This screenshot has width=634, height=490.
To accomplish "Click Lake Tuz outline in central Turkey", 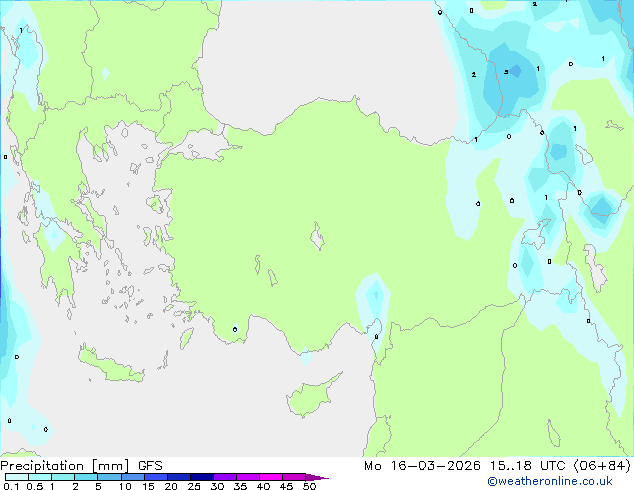I will point(317,236).
